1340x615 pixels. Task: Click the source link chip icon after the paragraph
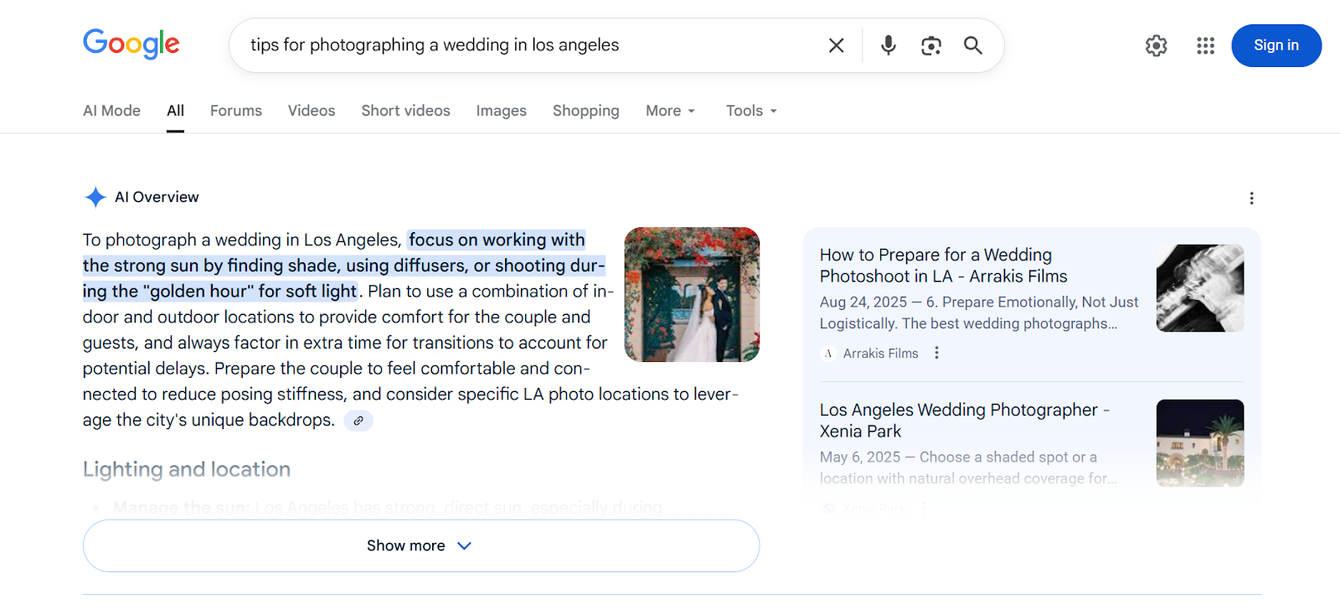tap(358, 421)
